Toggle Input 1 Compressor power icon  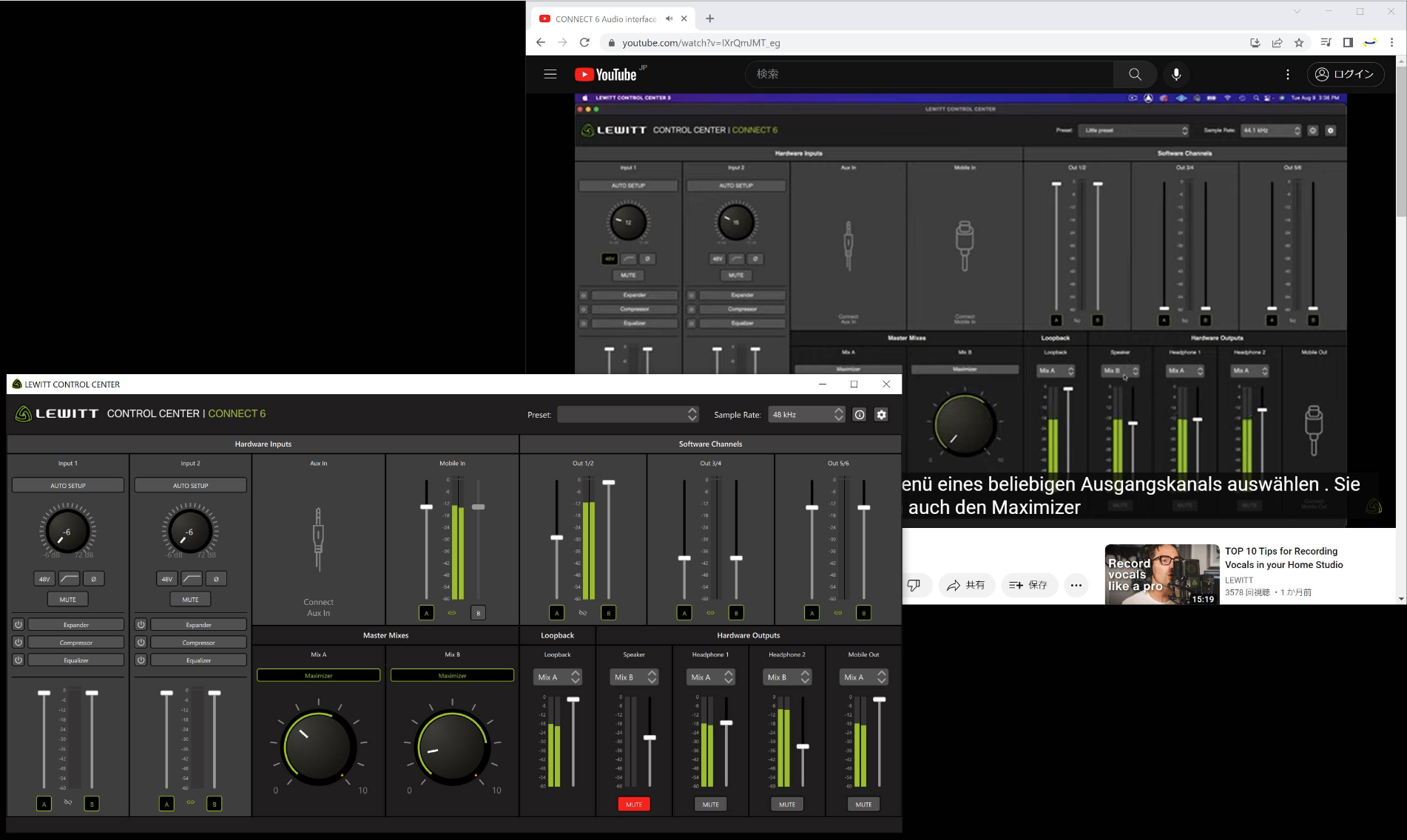tap(18, 643)
